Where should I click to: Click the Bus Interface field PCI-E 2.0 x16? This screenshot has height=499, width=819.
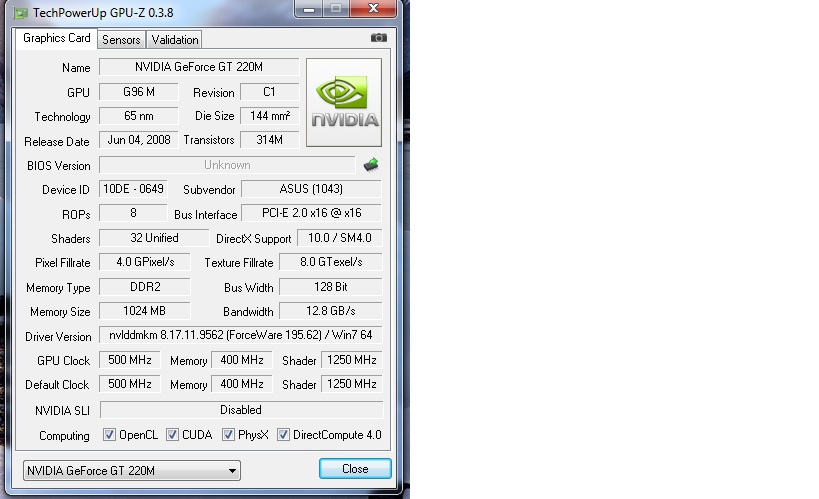point(311,213)
